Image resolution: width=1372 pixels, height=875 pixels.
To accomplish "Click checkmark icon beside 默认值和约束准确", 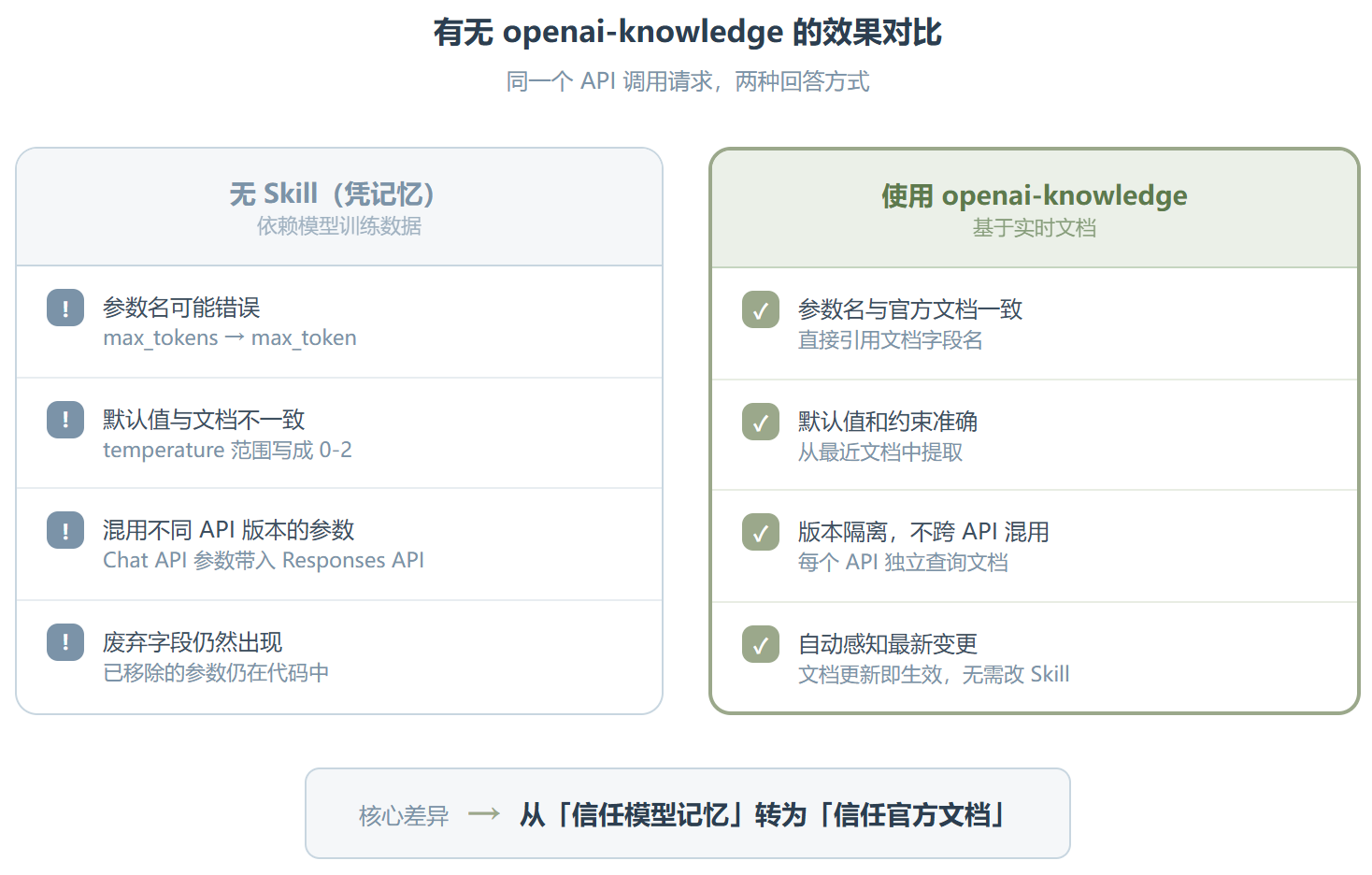I will pyautogui.click(x=761, y=422).
